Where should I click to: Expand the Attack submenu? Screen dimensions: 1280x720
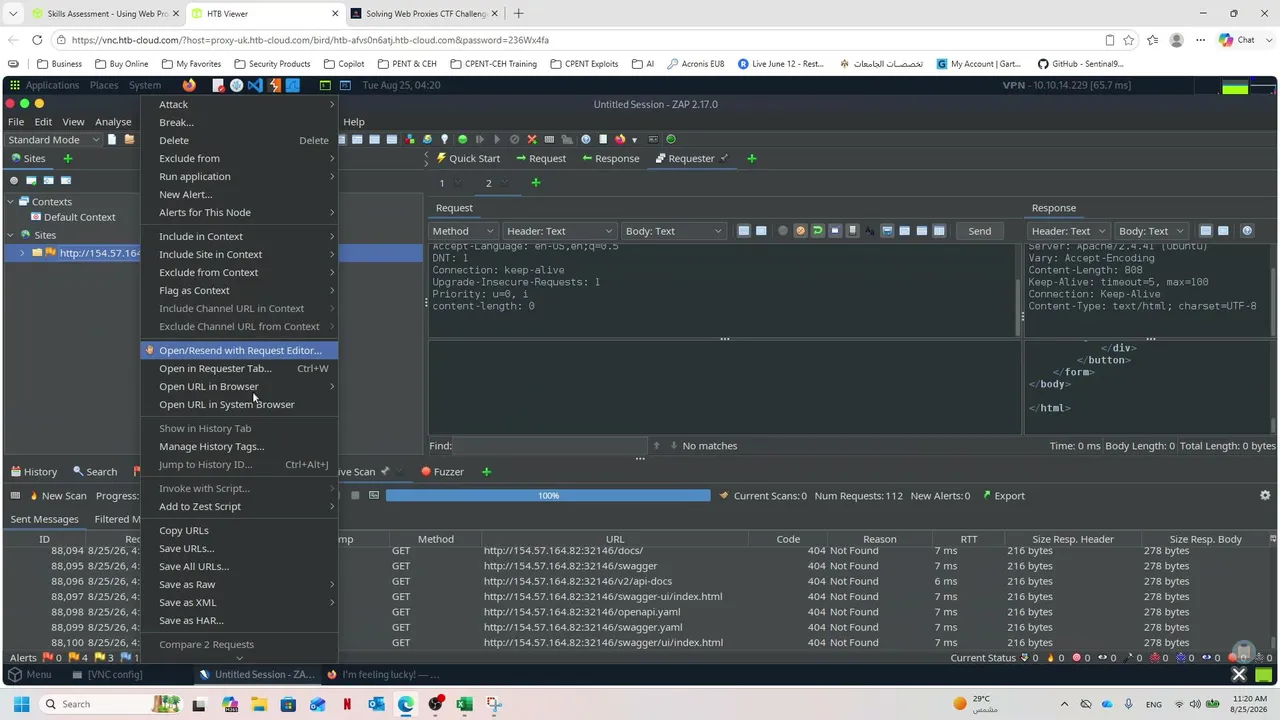point(239,104)
